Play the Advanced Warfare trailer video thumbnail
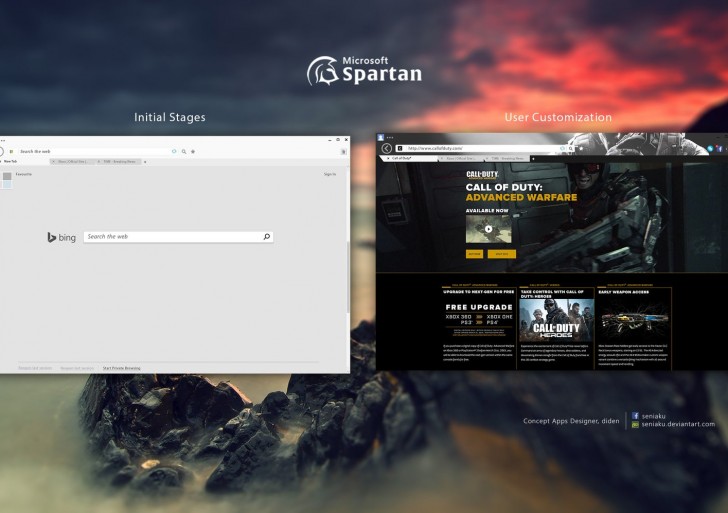This screenshot has width=728, height=513. coord(488,229)
